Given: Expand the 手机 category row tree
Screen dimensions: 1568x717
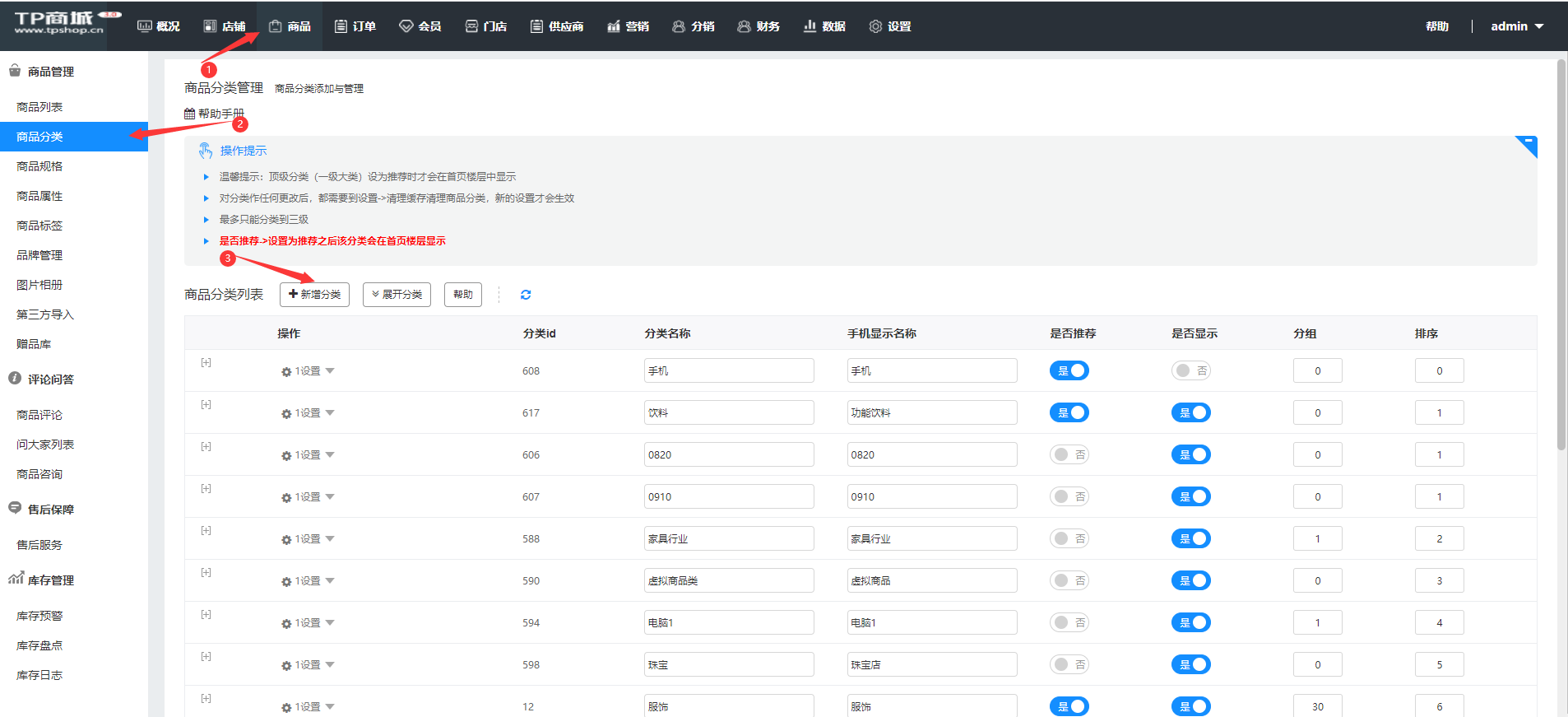Looking at the screenshot, I should 206,363.
